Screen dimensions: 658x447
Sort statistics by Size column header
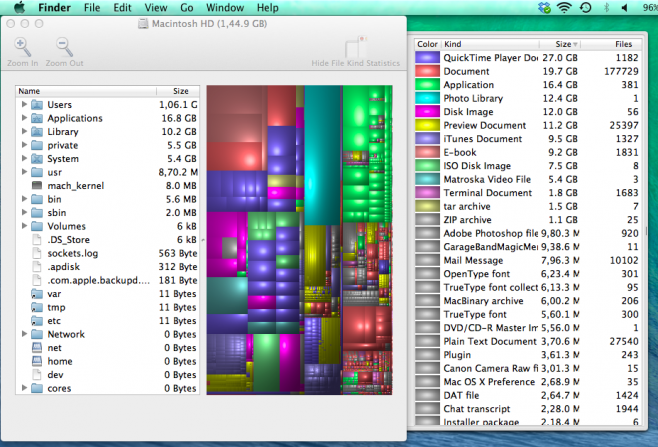(560, 44)
